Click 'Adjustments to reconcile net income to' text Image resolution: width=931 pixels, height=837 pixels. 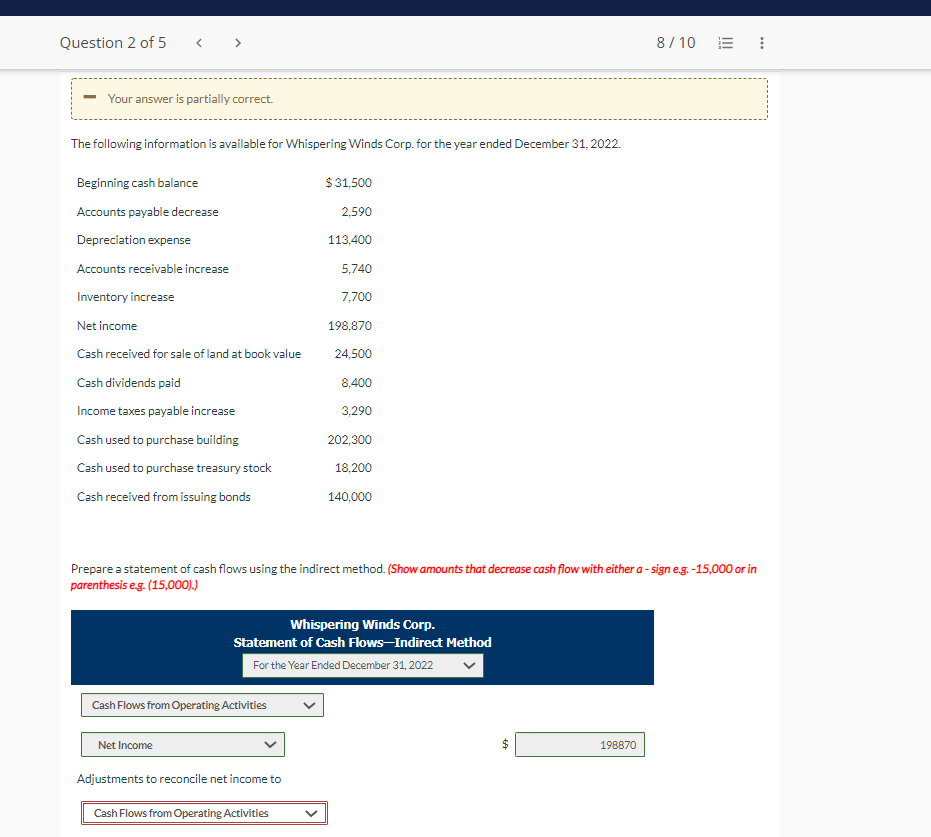(x=179, y=779)
